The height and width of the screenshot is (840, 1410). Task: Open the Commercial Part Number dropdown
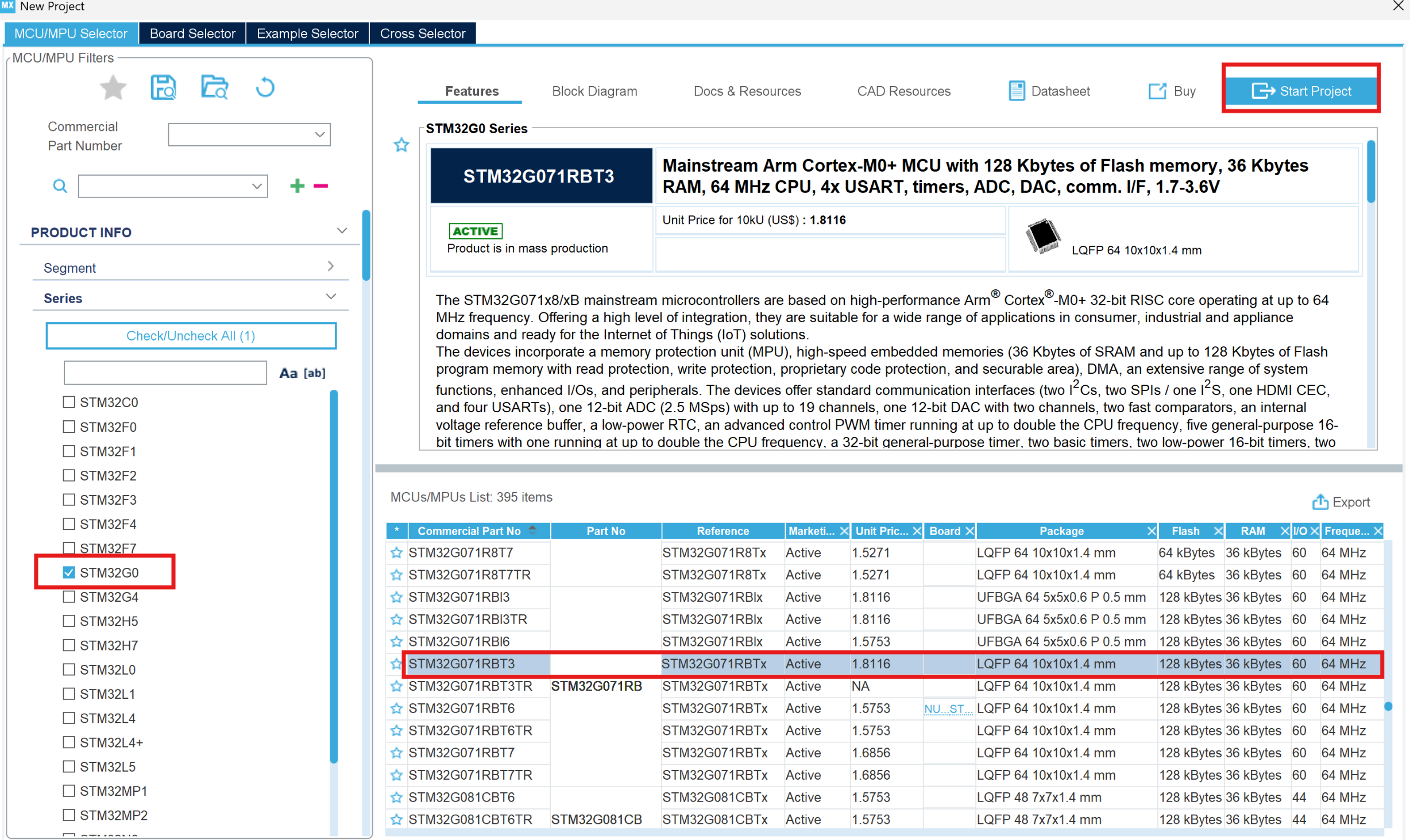[x=319, y=135]
